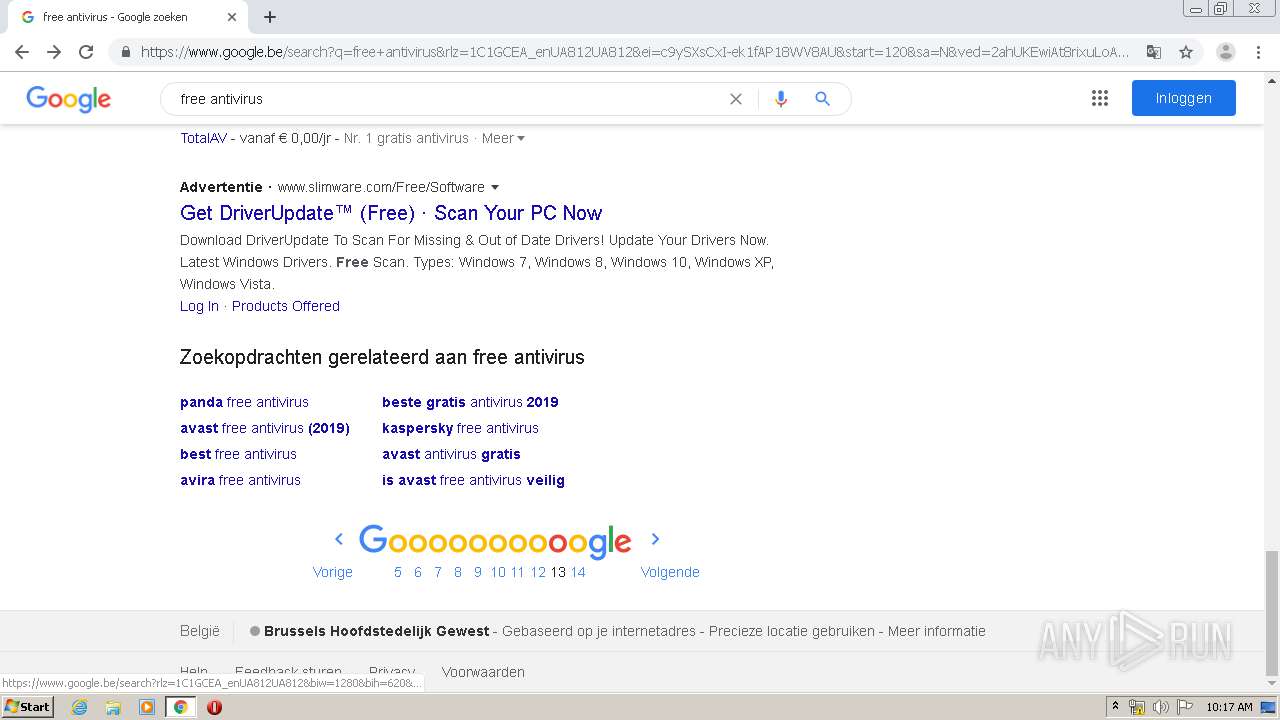Open the TotalAV link
1280x720 pixels.
[x=203, y=138]
